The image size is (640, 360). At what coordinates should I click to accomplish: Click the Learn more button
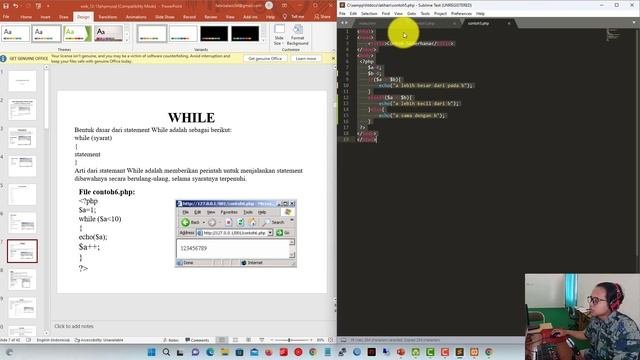pos(306,59)
